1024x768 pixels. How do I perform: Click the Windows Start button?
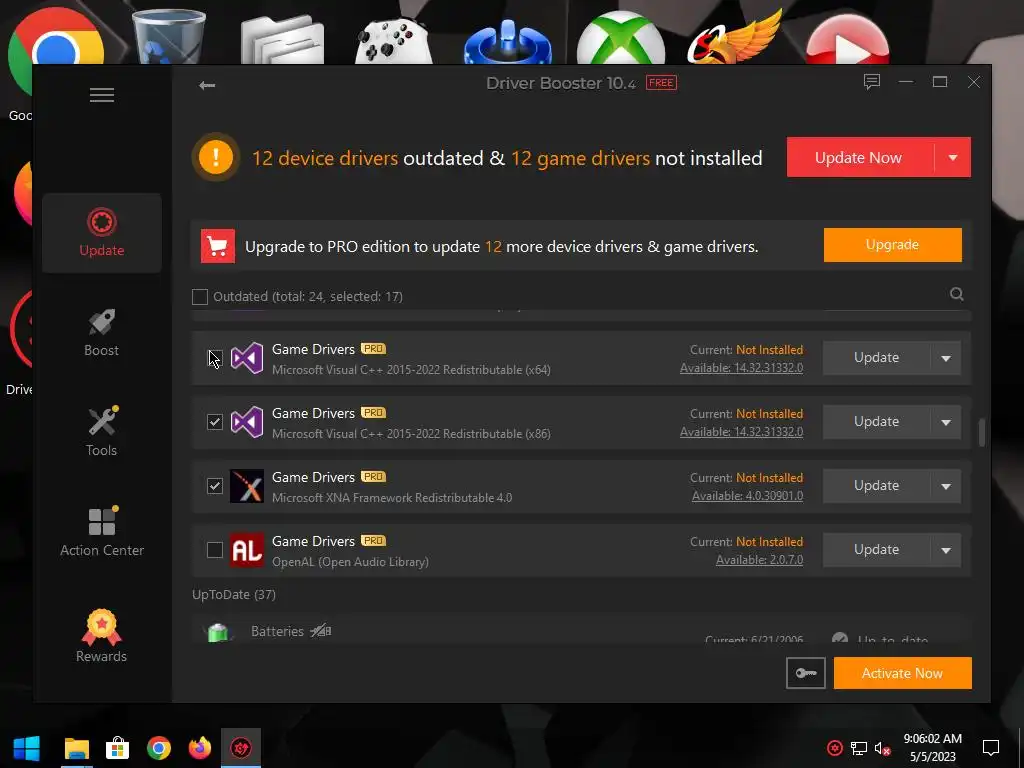(x=26, y=748)
